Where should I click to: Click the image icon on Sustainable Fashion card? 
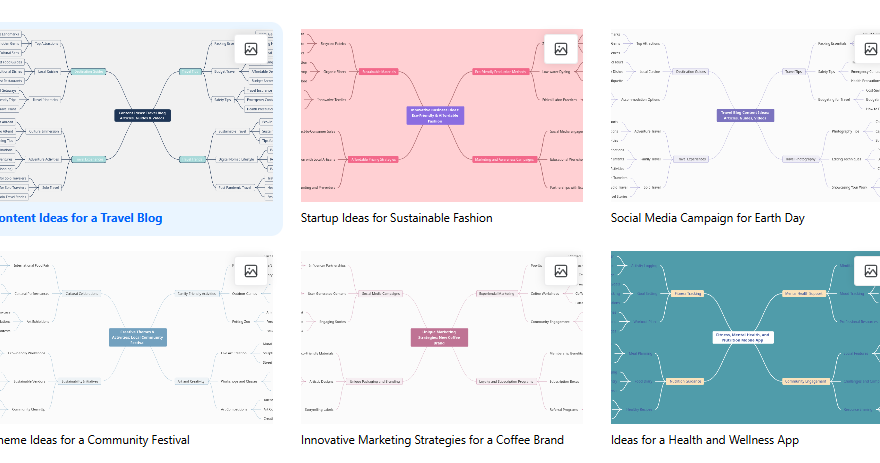point(561,49)
